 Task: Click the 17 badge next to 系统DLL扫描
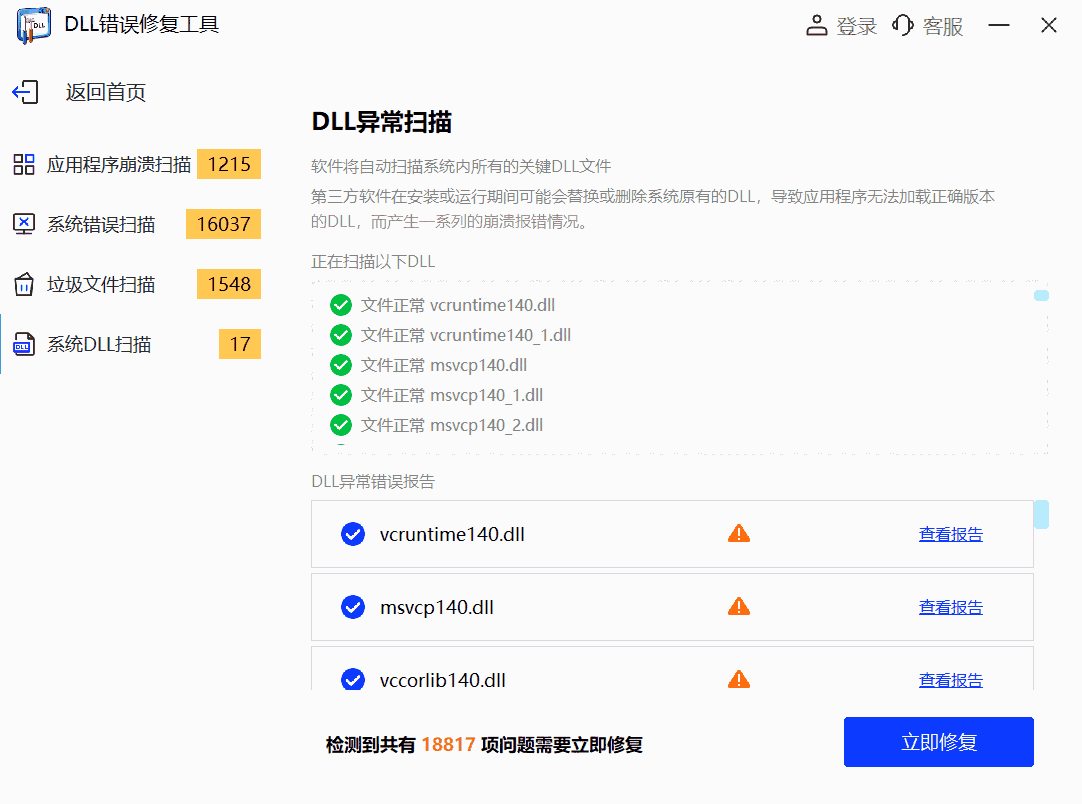click(x=239, y=344)
